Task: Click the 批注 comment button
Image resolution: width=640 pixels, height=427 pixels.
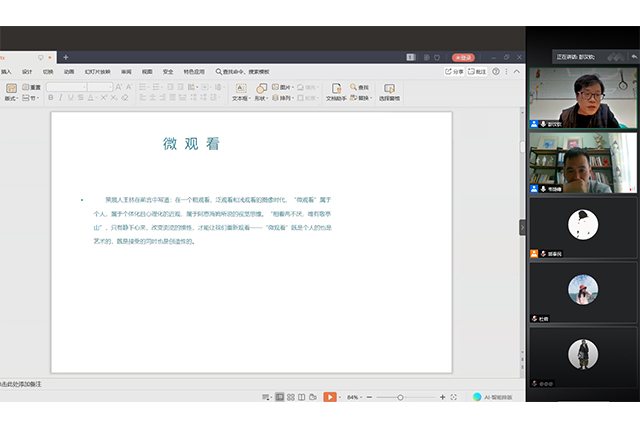Action: click(477, 72)
